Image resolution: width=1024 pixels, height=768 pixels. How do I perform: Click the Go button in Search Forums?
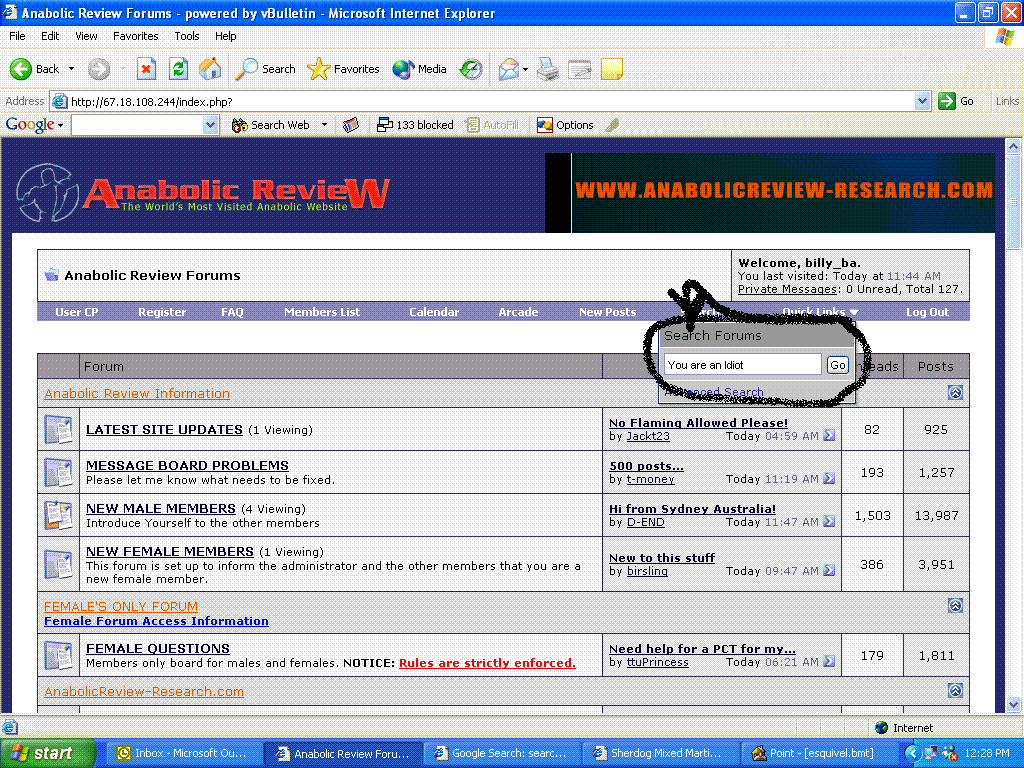click(838, 365)
